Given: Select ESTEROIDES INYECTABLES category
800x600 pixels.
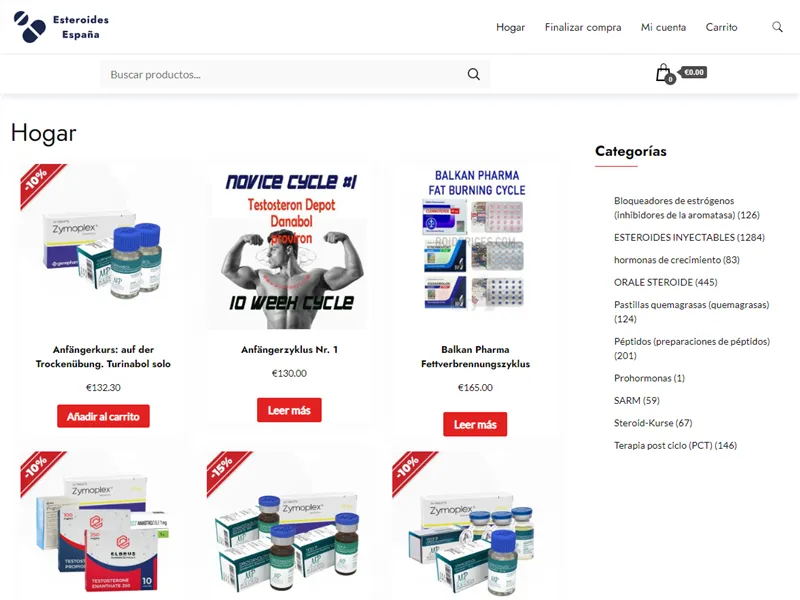Looking at the screenshot, I should pyautogui.click(x=689, y=237).
